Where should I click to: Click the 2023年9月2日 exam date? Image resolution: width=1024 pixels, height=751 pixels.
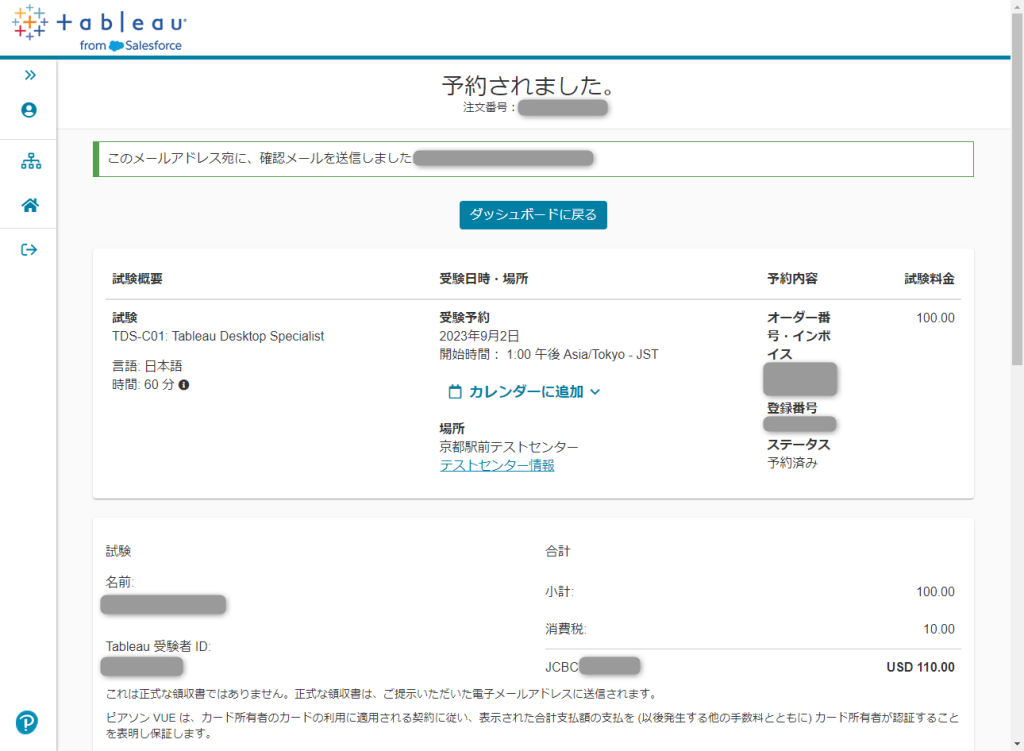pos(479,336)
